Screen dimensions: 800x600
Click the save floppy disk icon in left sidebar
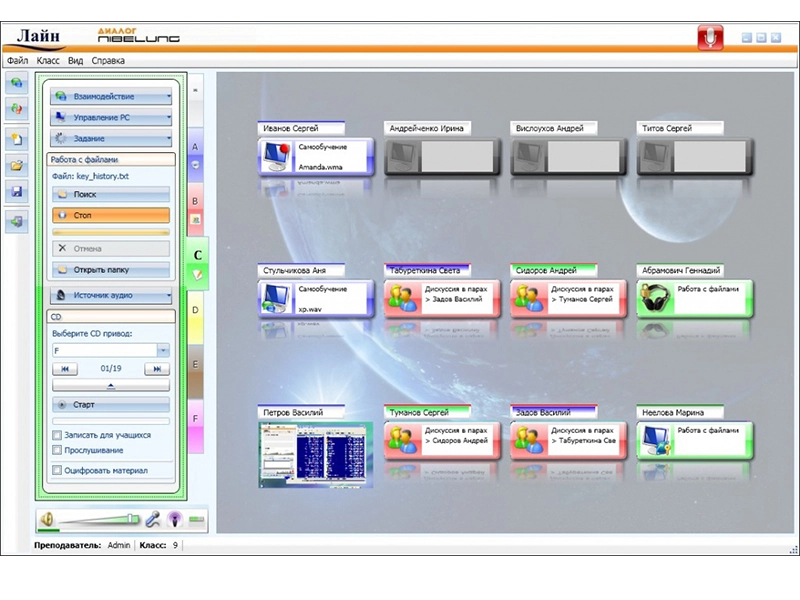click(17, 192)
